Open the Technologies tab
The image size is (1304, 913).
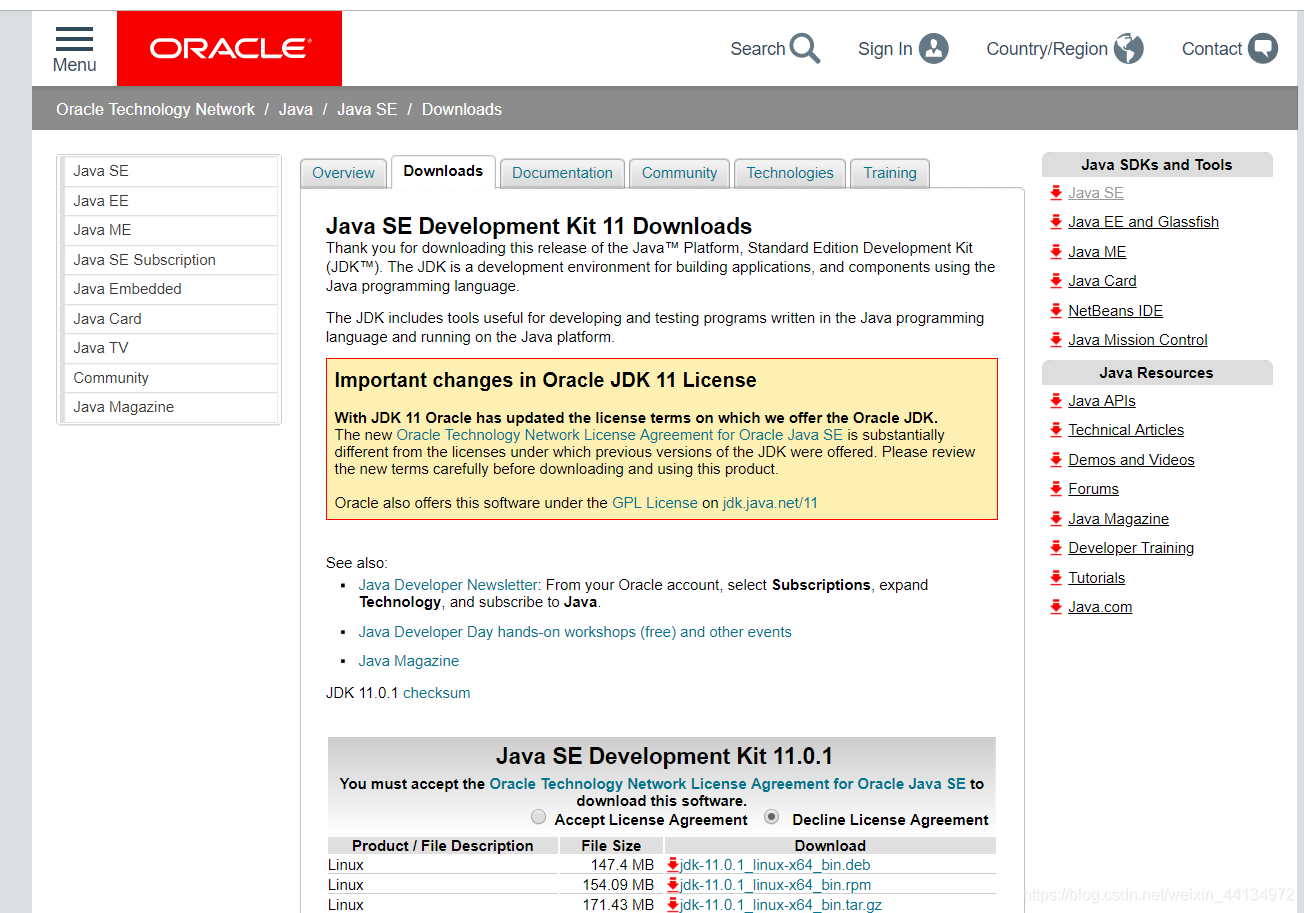pos(790,173)
